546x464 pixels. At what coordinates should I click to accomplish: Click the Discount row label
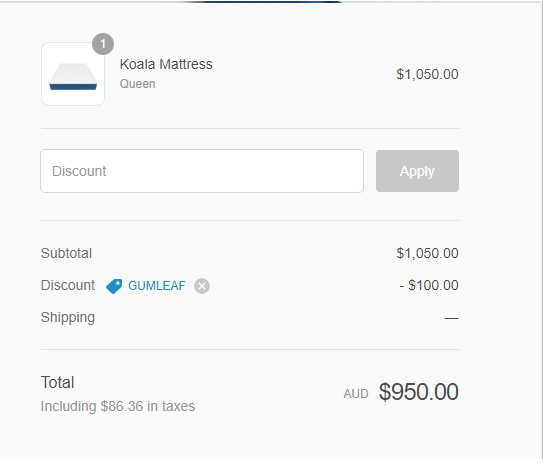coord(68,285)
